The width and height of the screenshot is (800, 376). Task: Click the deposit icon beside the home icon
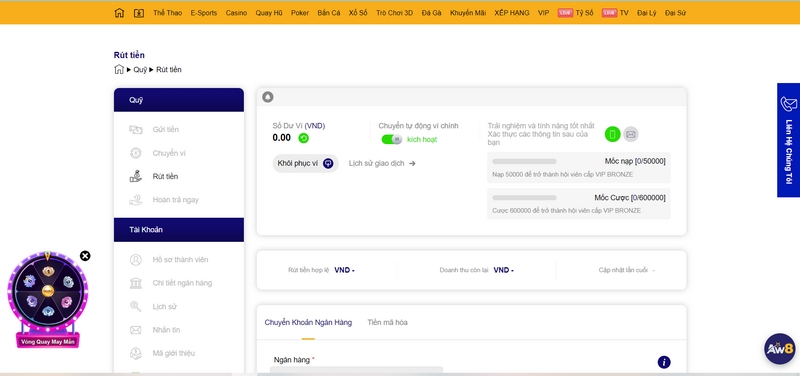pyautogui.click(x=139, y=13)
